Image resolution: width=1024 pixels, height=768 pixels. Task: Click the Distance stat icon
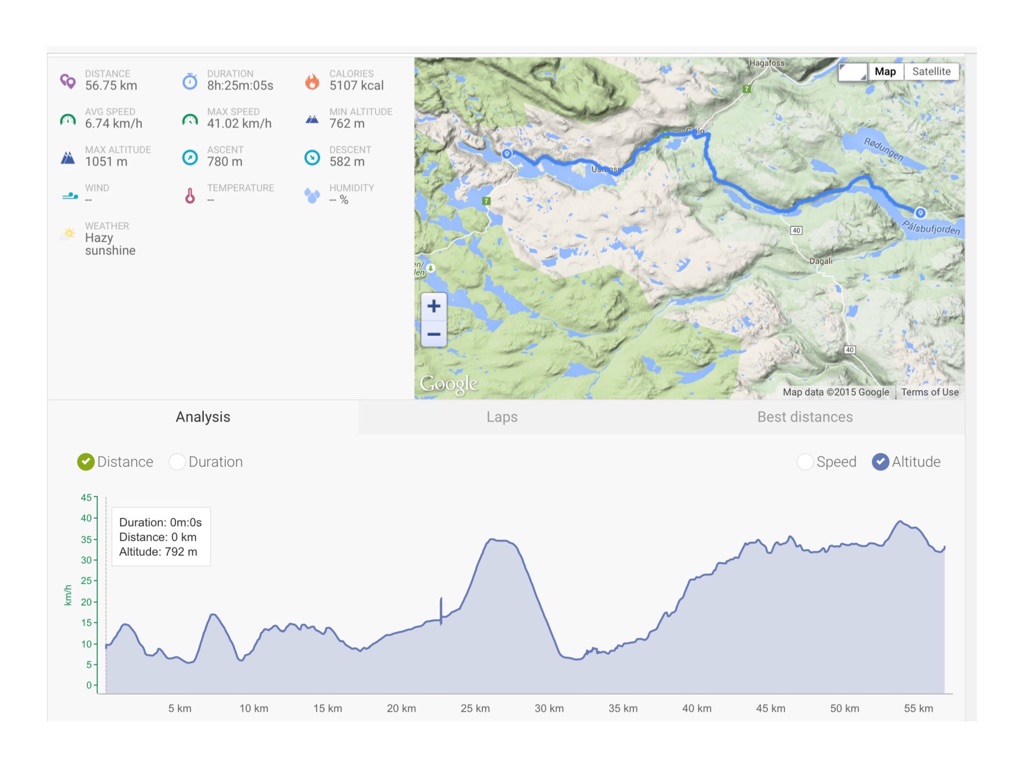point(68,81)
